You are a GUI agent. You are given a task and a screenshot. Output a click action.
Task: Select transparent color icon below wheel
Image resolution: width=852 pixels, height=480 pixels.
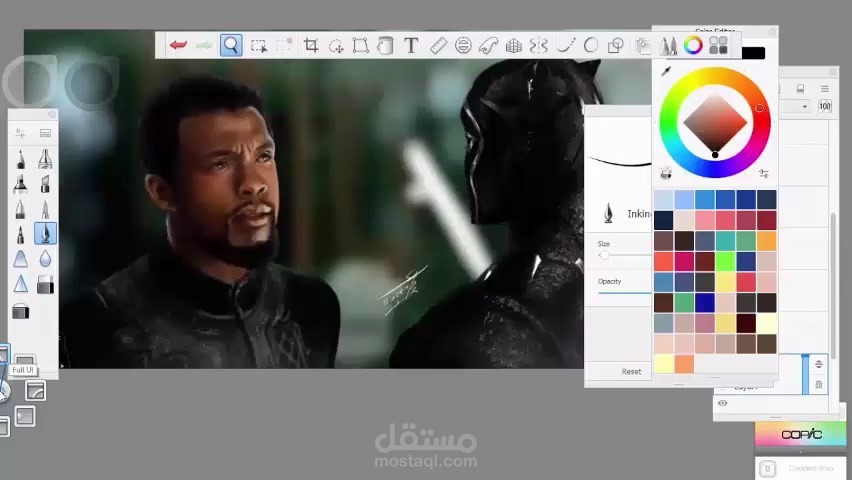pyautogui.click(x=666, y=174)
